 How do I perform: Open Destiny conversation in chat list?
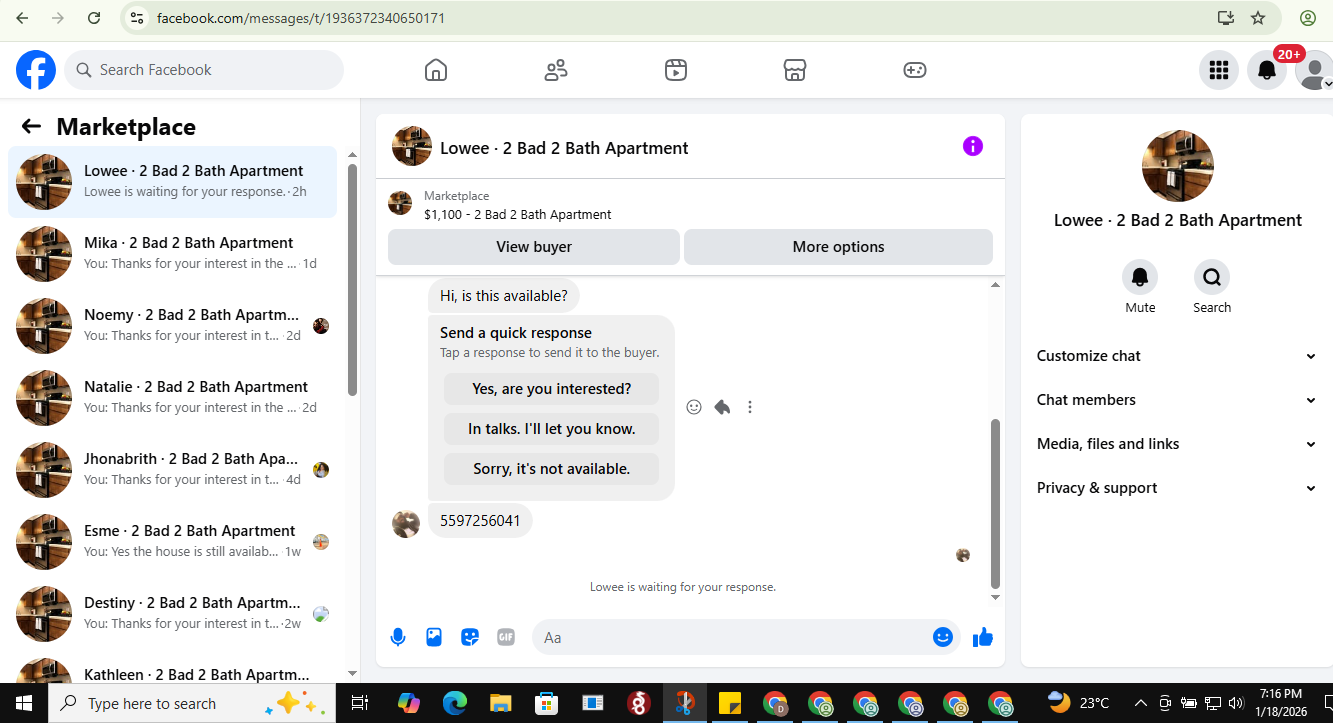pos(172,614)
